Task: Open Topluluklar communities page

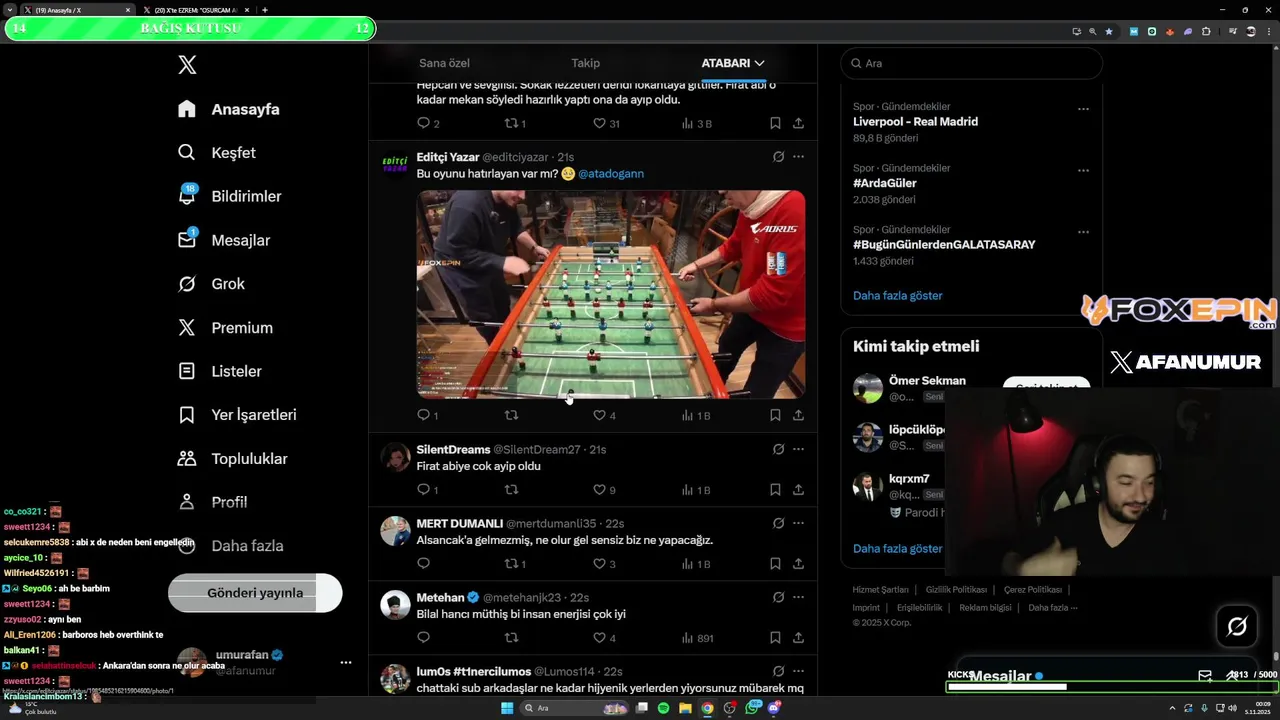Action: 232,459
